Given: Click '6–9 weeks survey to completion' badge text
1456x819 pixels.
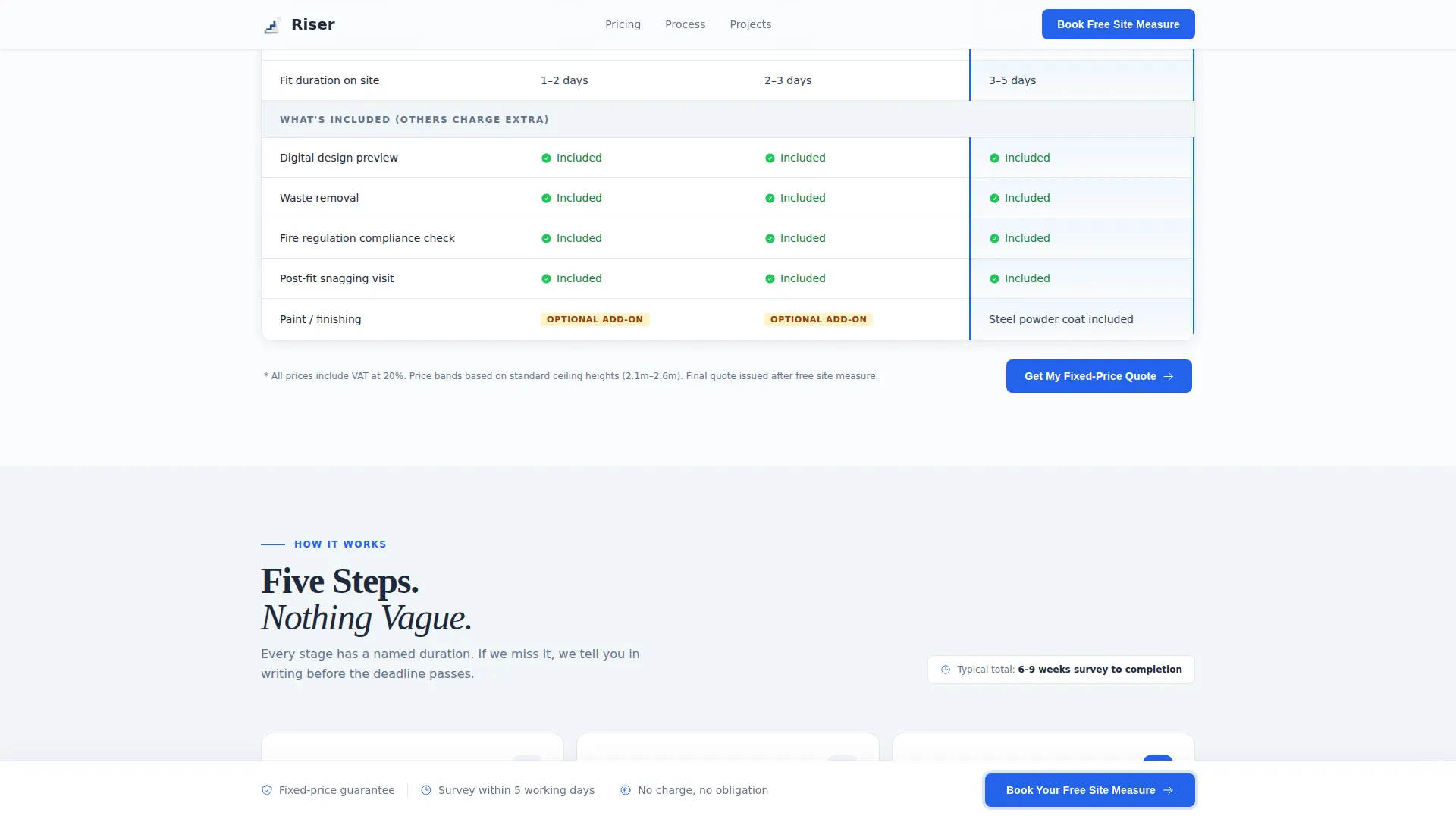Looking at the screenshot, I should 1100,670.
